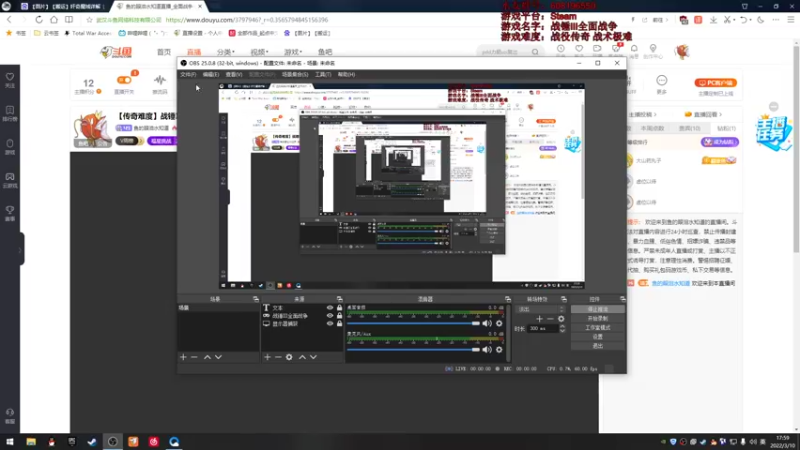Expand the Douyu left sidebar handle
This screenshot has height=450, width=800.
(21, 249)
